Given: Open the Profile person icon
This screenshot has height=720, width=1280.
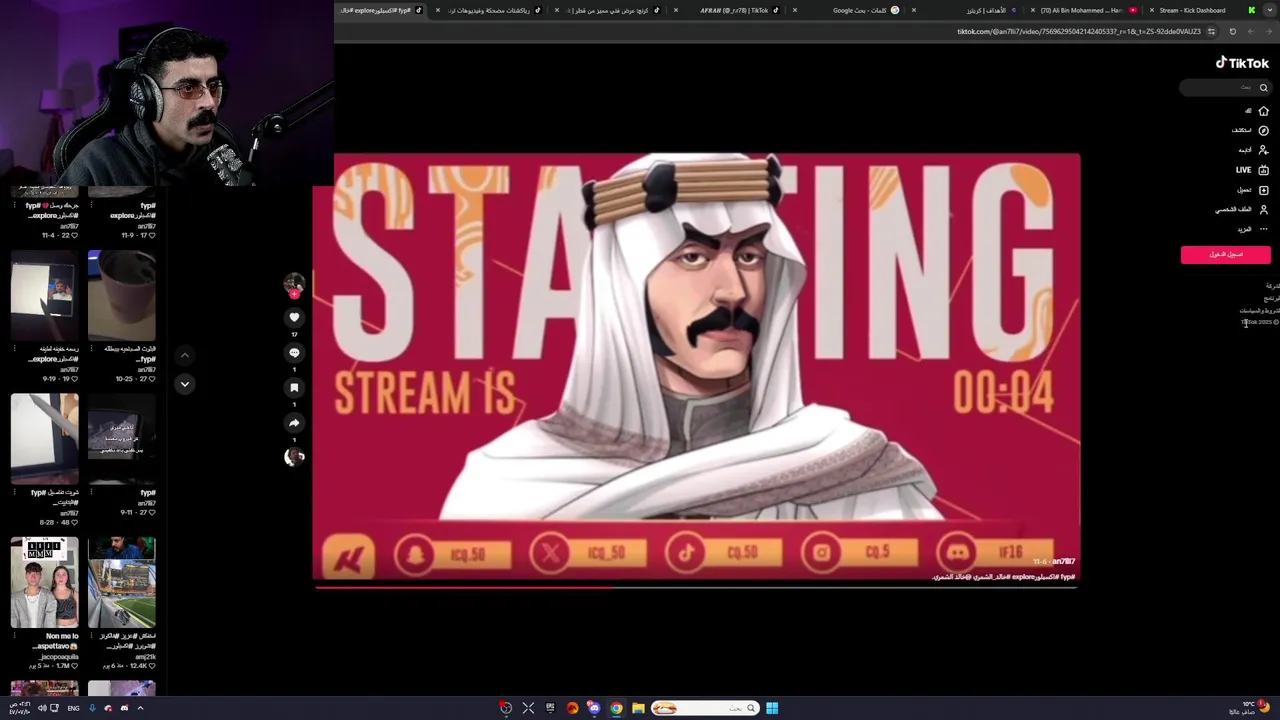Looking at the screenshot, I should (1263, 209).
